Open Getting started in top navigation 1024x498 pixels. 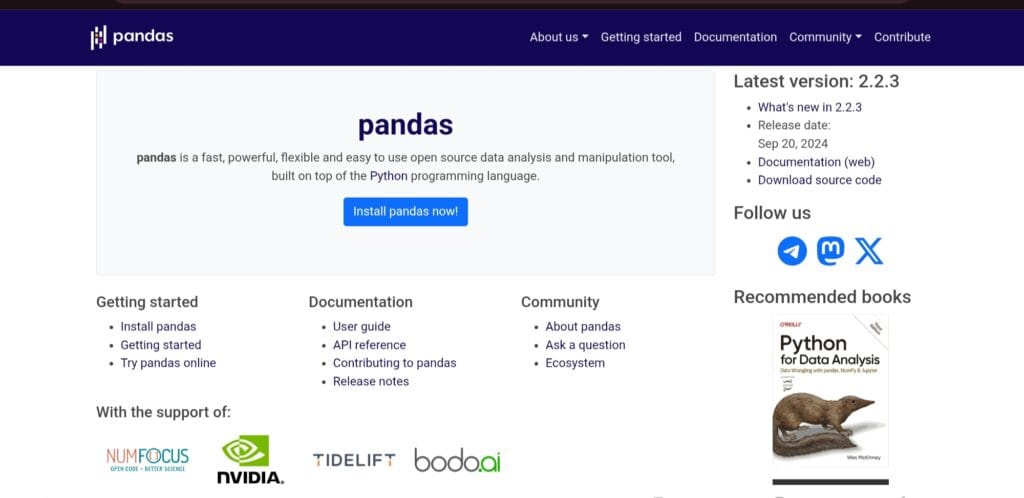click(641, 37)
